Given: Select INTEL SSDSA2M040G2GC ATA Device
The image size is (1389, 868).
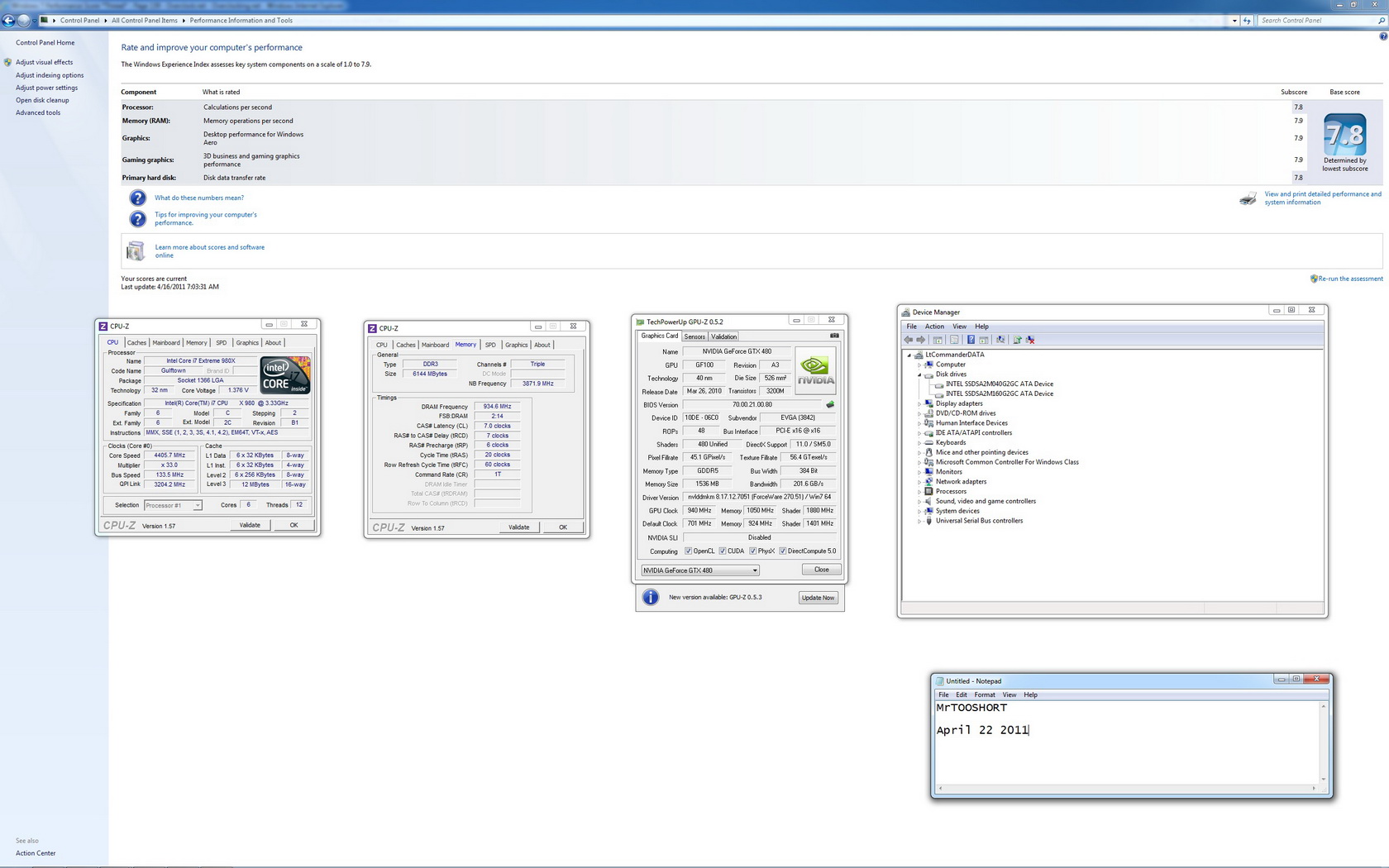Looking at the screenshot, I should pos(1000,384).
